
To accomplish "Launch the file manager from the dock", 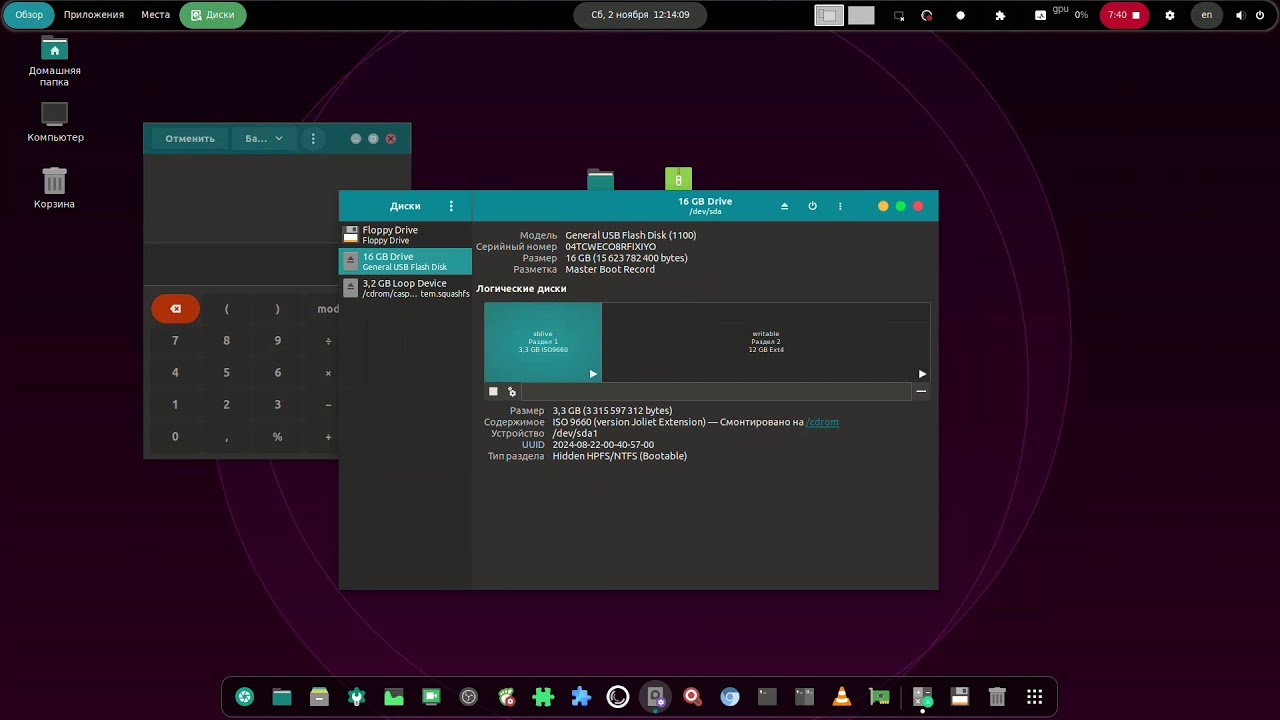I will (x=282, y=697).
